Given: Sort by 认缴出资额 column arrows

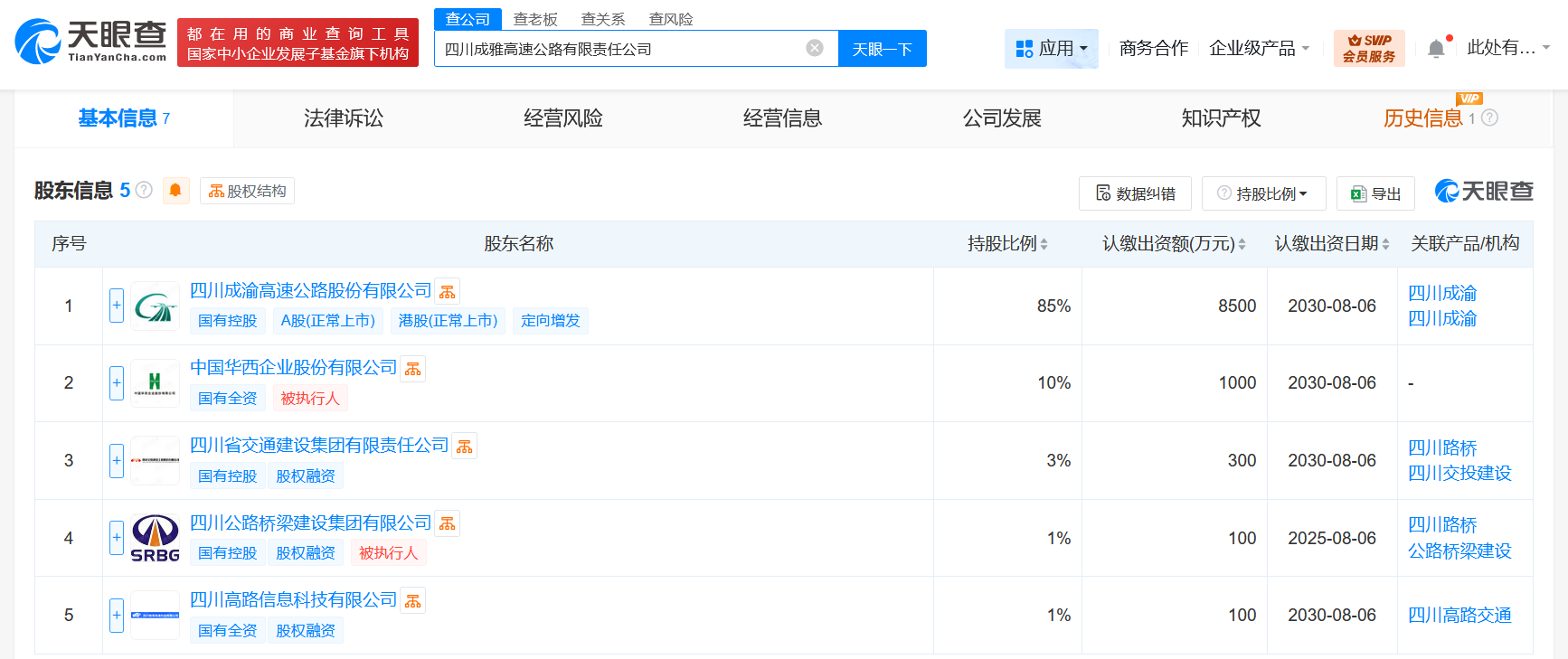Looking at the screenshot, I should point(1242,244).
